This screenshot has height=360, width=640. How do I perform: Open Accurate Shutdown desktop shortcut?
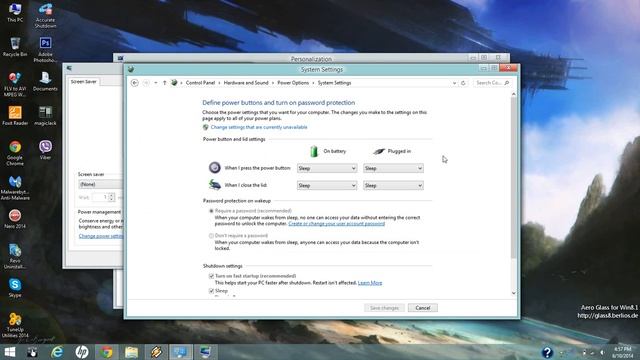45,15
